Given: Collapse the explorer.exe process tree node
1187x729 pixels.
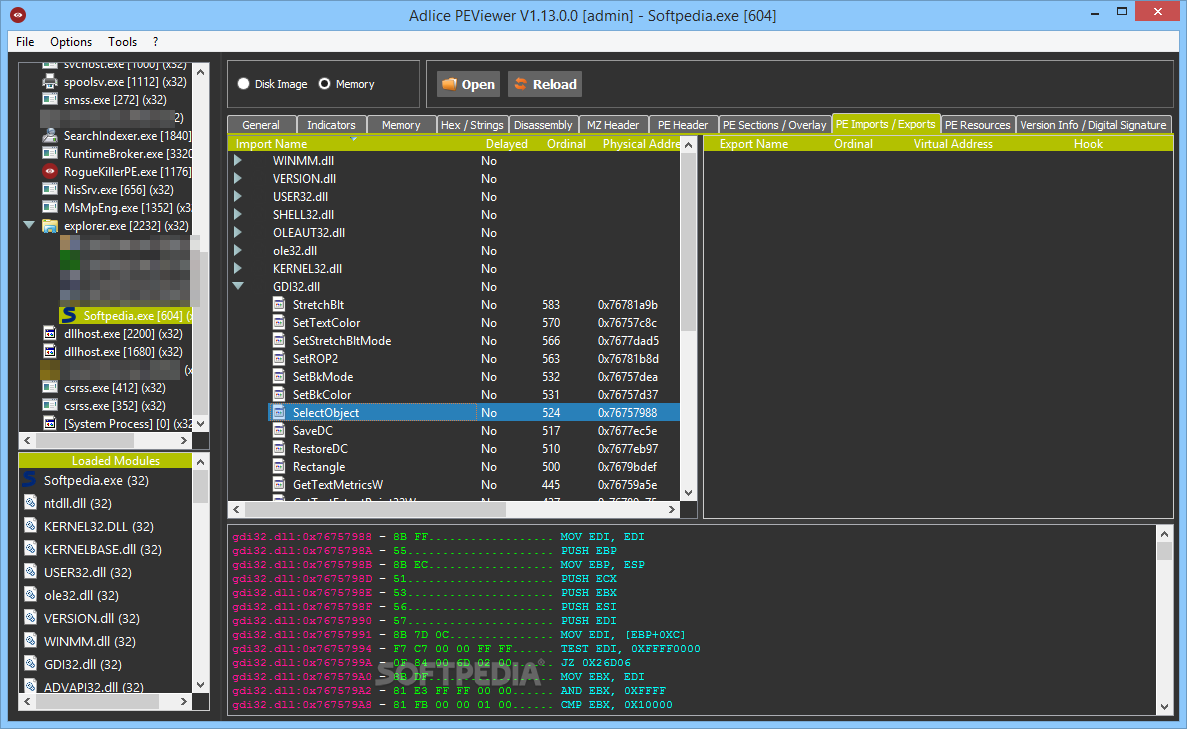Looking at the screenshot, I should [29, 225].
